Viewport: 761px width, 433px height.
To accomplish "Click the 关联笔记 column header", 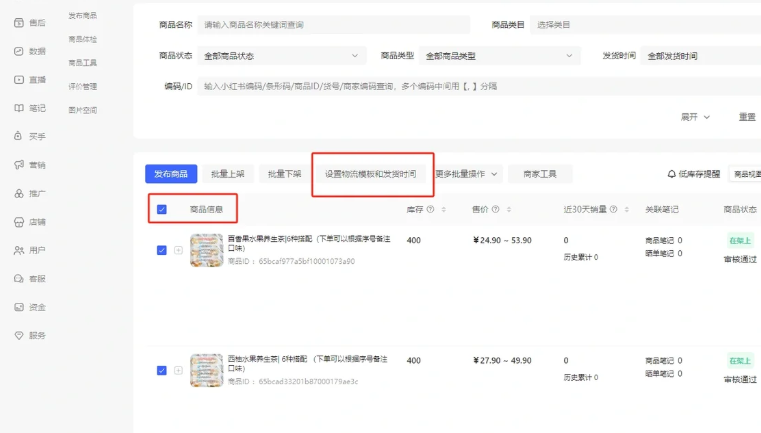I will (662, 209).
